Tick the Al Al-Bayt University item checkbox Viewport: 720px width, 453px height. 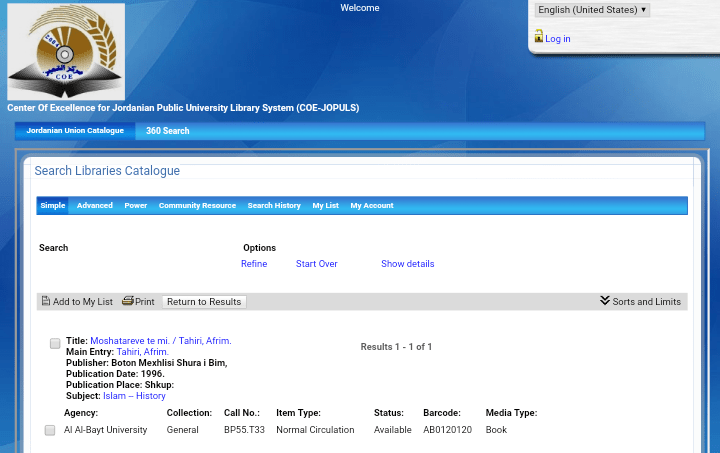point(50,430)
